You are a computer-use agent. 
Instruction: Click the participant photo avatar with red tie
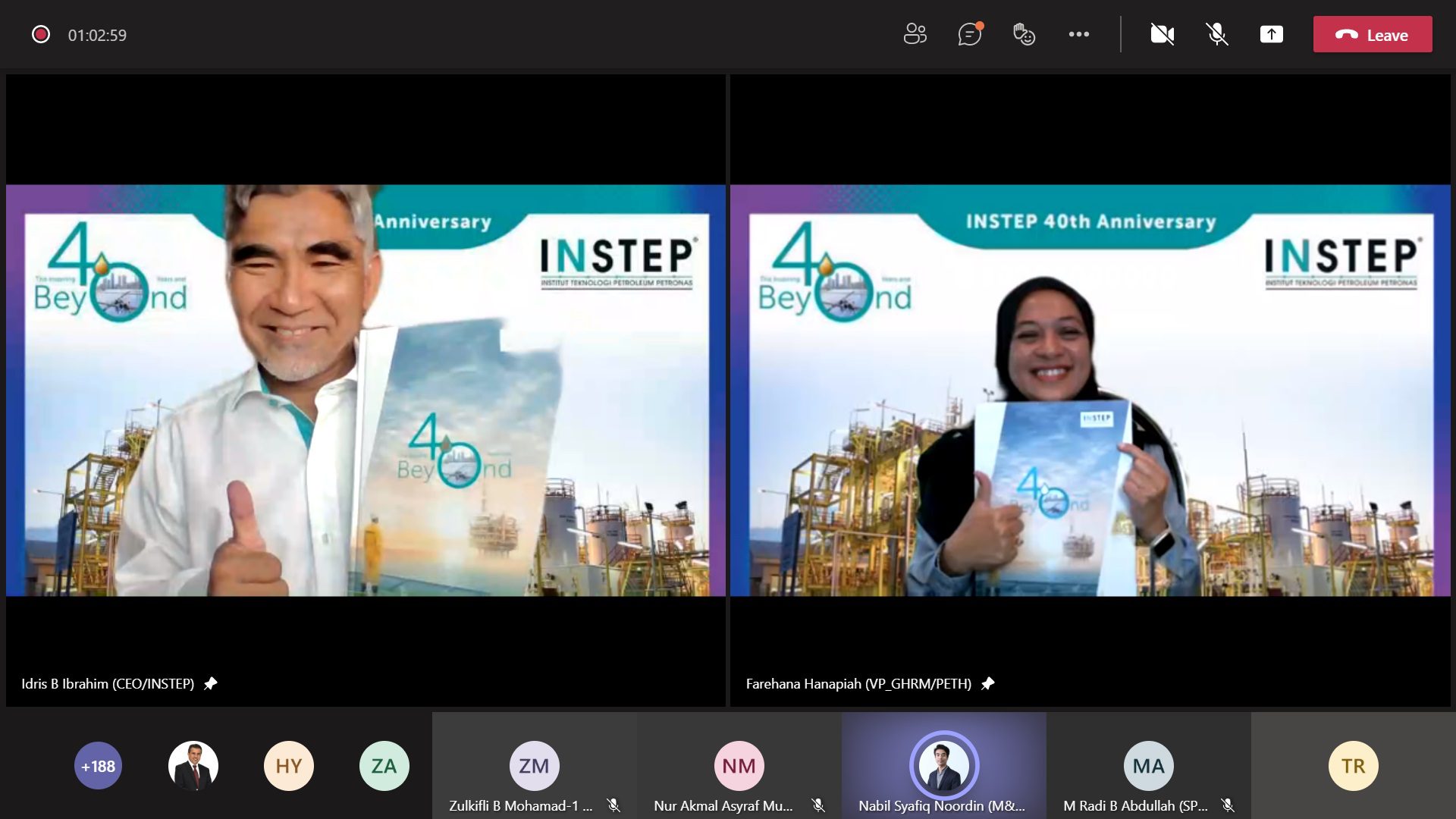coord(193,766)
